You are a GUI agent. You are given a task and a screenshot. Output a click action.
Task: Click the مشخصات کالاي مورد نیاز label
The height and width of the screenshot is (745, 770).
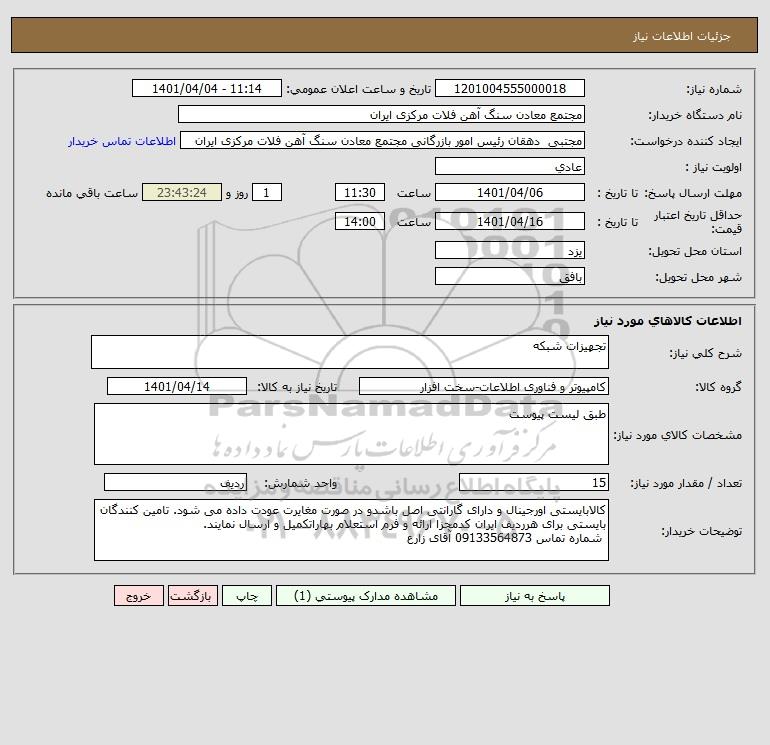[678, 435]
